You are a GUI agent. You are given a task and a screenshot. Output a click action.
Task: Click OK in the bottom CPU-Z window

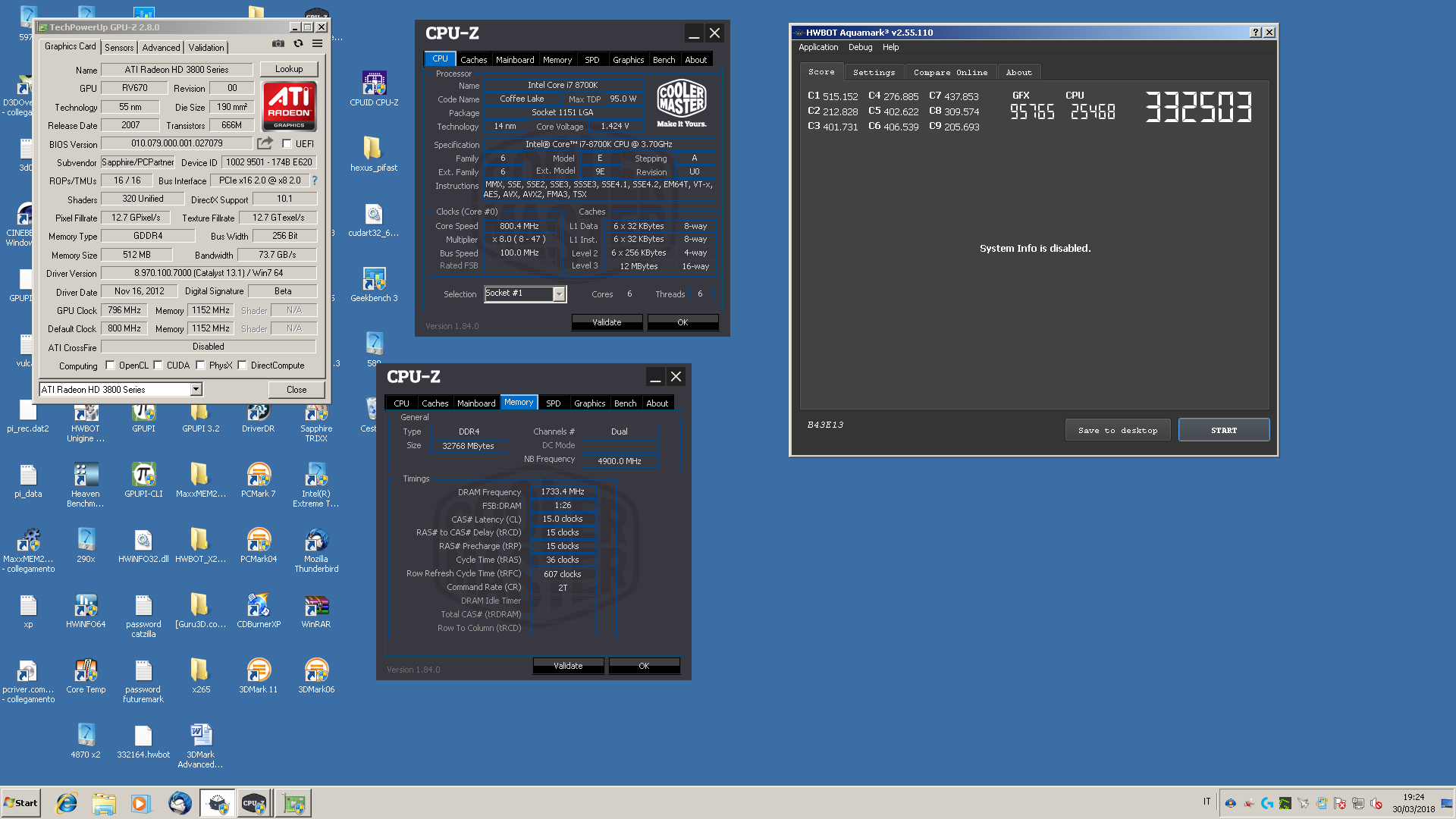644,666
